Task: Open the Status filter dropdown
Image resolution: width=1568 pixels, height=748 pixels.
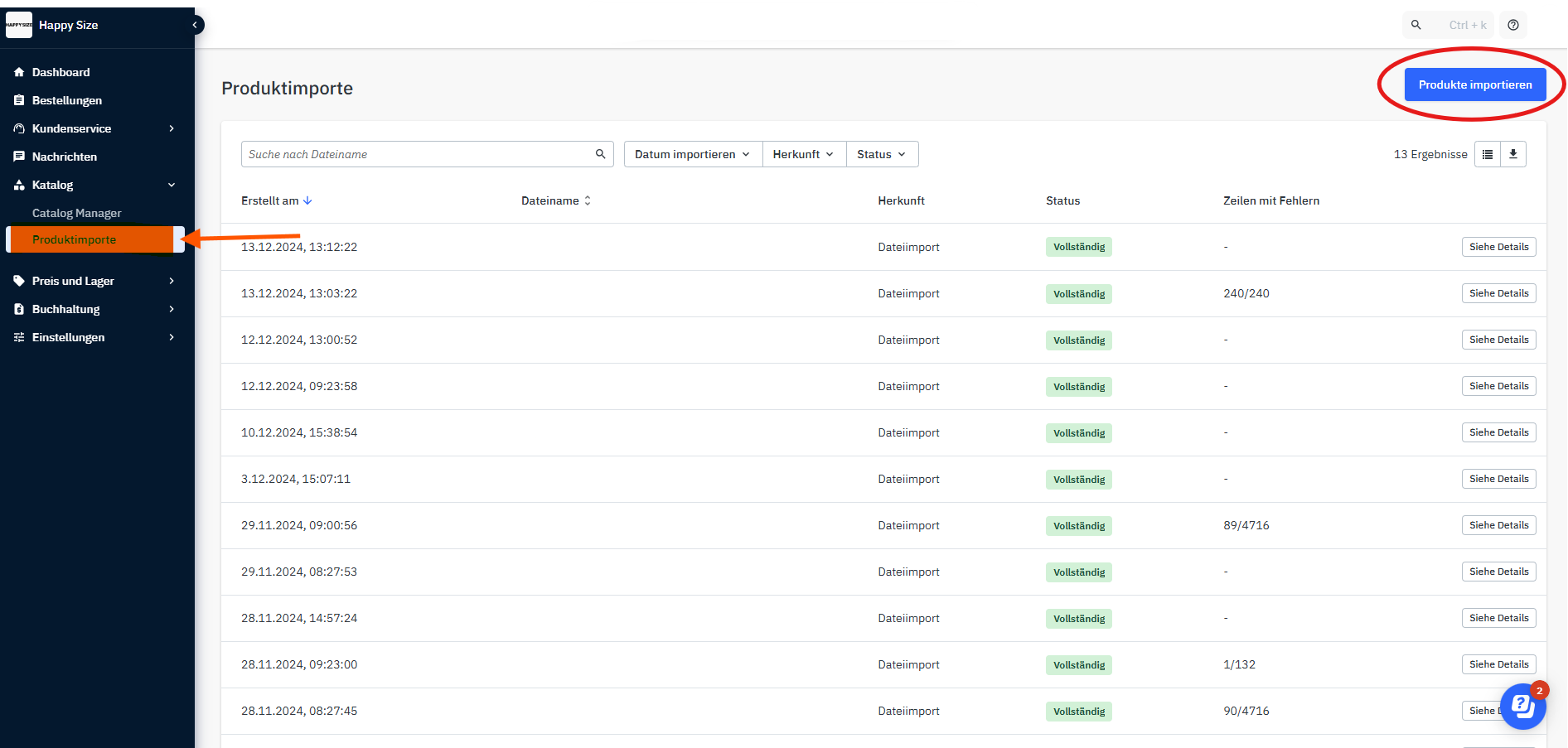Action: pyautogui.click(x=881, y=154)
